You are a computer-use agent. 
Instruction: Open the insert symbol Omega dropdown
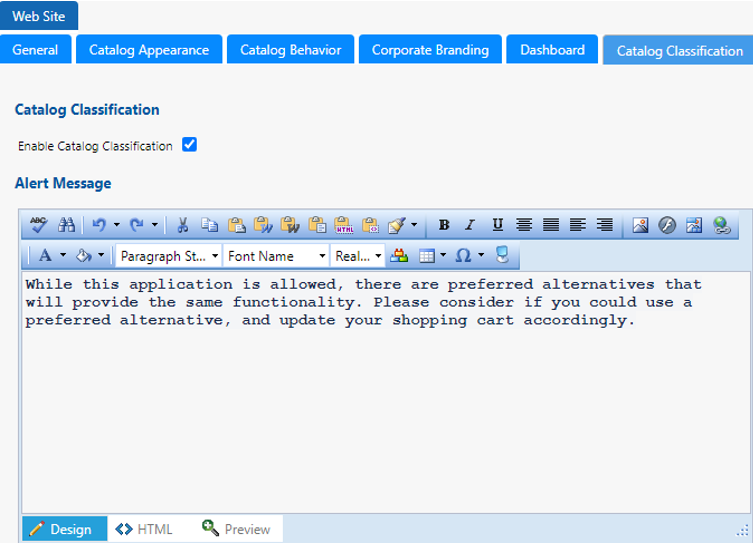pos(469,256)
